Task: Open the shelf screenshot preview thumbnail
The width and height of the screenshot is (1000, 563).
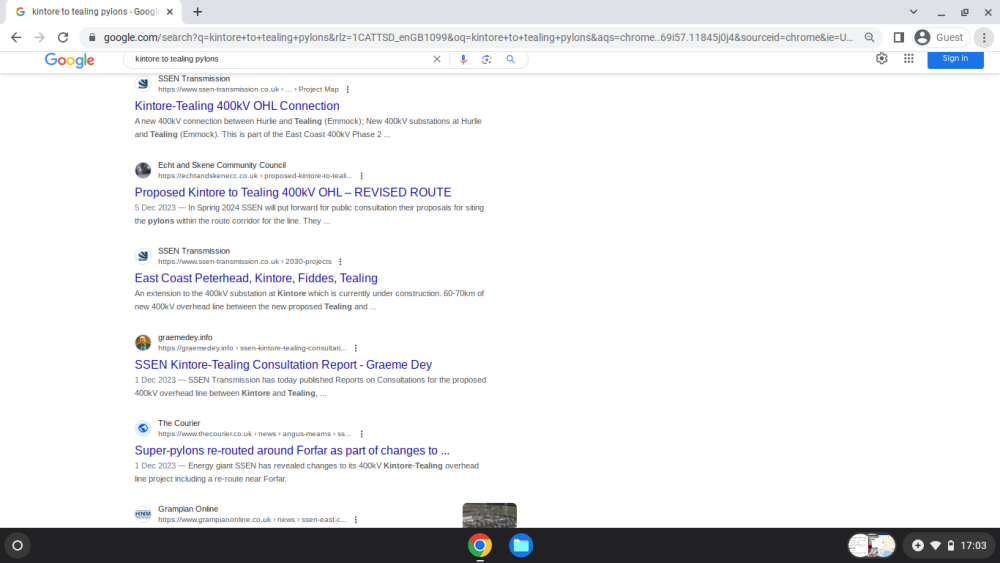Action: [871, 546]
